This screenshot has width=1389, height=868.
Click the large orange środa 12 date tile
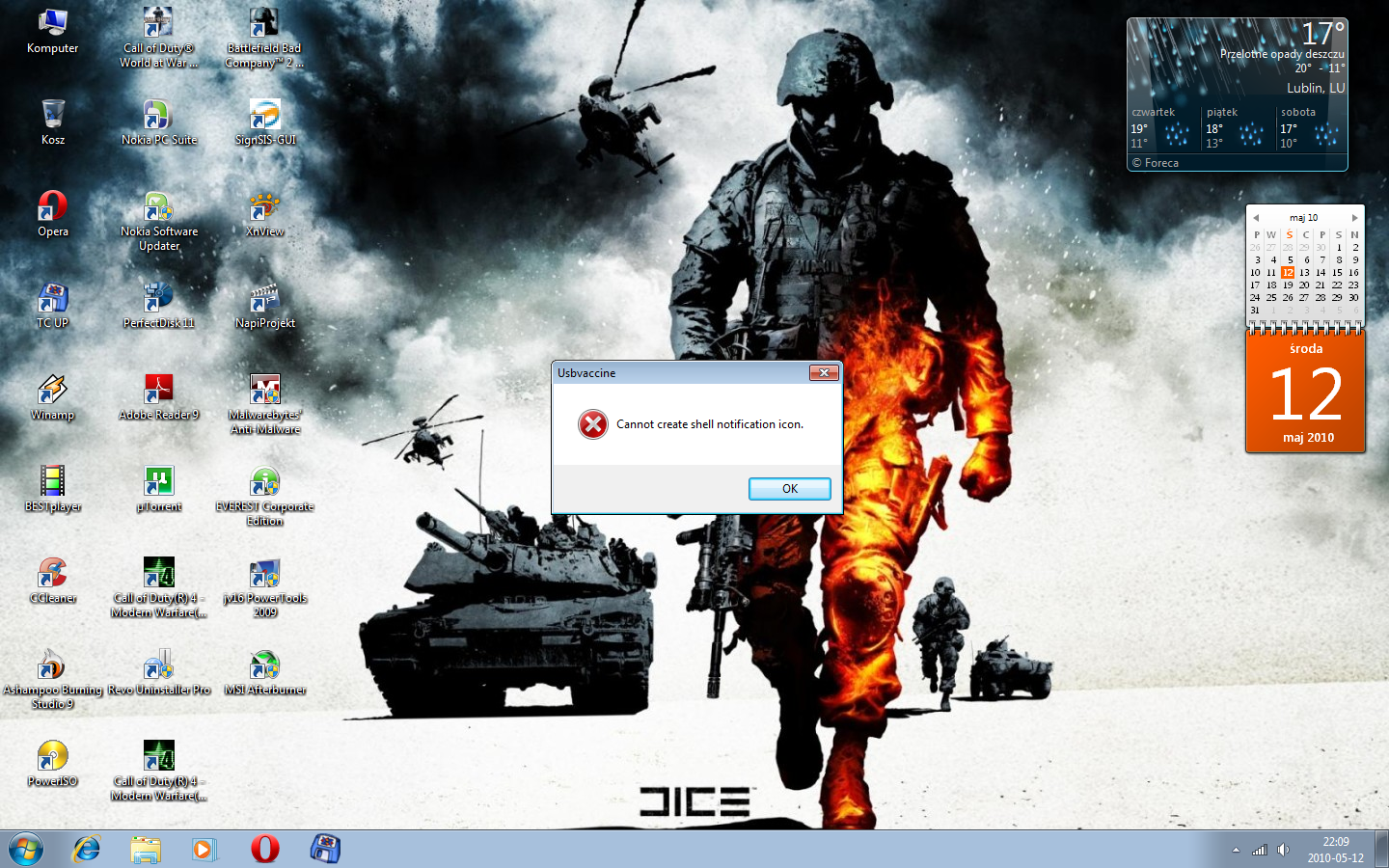(1305, 393)
